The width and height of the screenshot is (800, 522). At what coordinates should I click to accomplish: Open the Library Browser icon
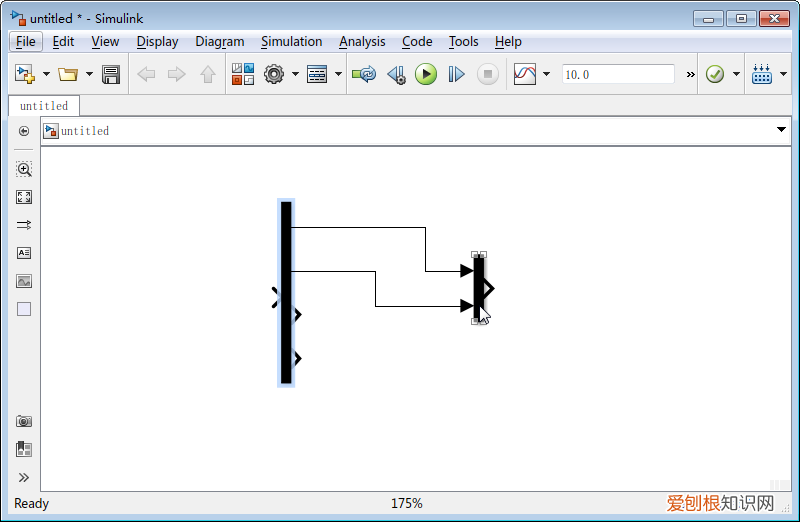pos(242,74)
